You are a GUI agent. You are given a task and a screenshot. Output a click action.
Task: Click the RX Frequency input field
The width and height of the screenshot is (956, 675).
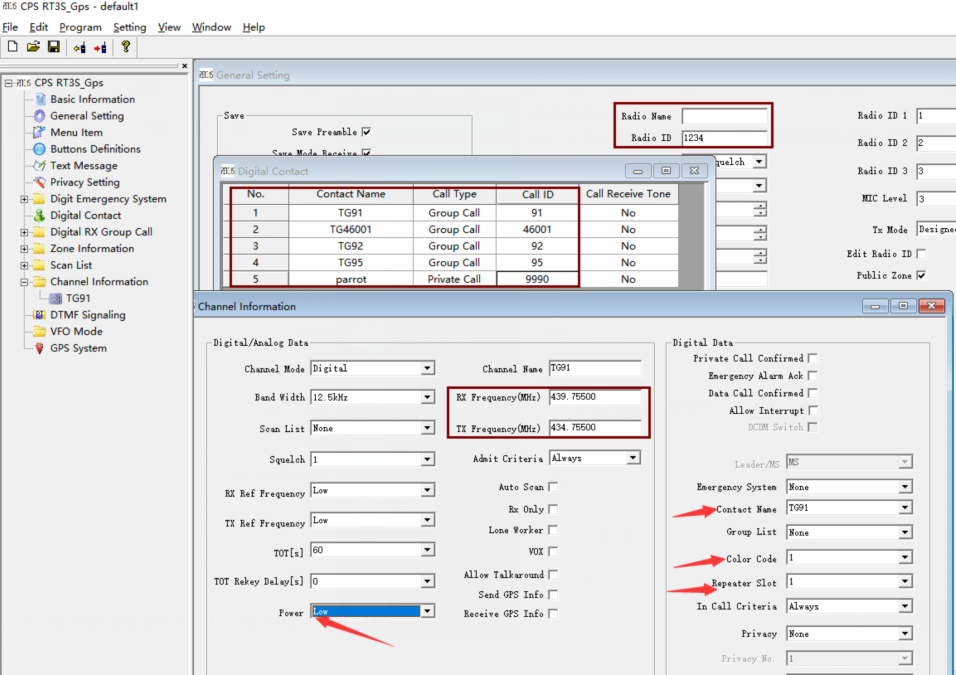point(594,397)
